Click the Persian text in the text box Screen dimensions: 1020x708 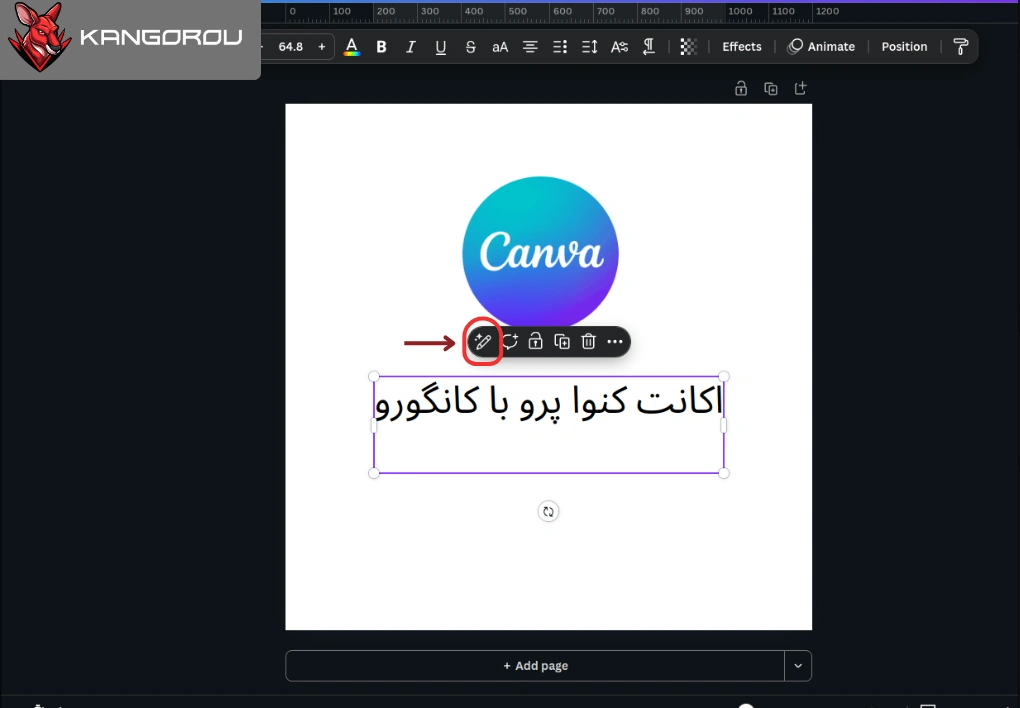[x=549, y=402]
